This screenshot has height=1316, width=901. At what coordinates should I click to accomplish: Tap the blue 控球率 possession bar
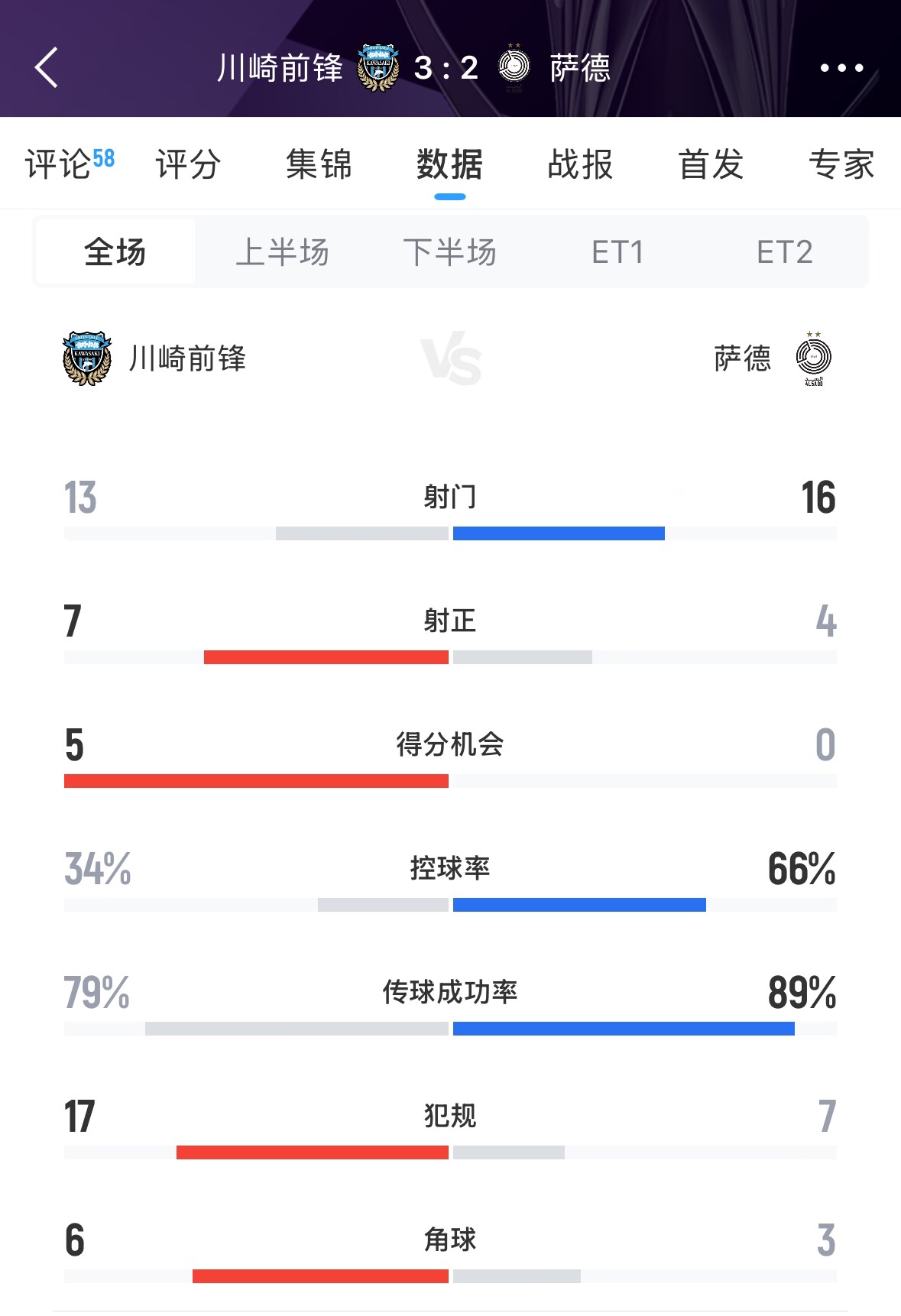[579, 905]
